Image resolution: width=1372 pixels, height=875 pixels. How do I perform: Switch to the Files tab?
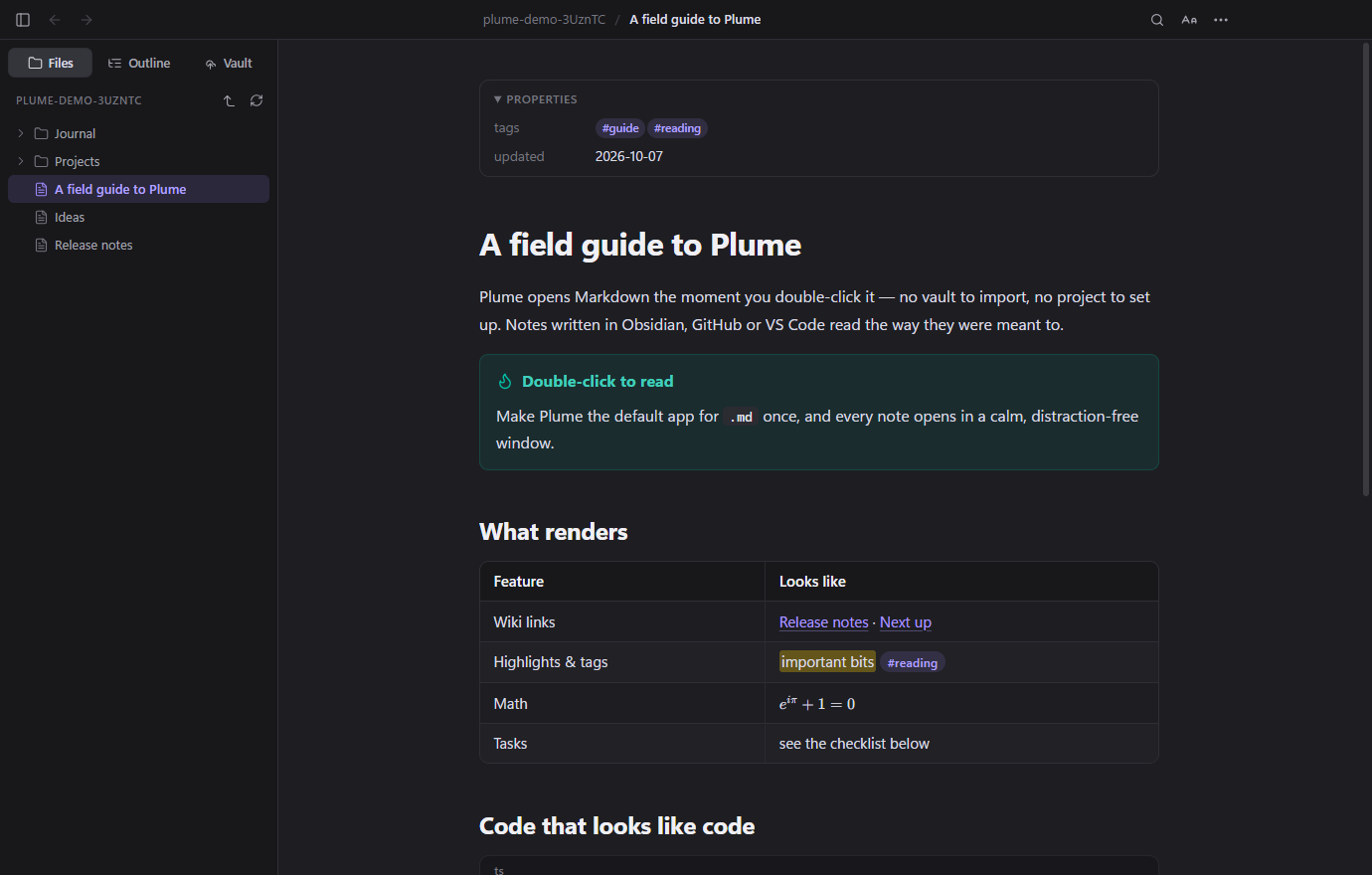click(51, 63)
